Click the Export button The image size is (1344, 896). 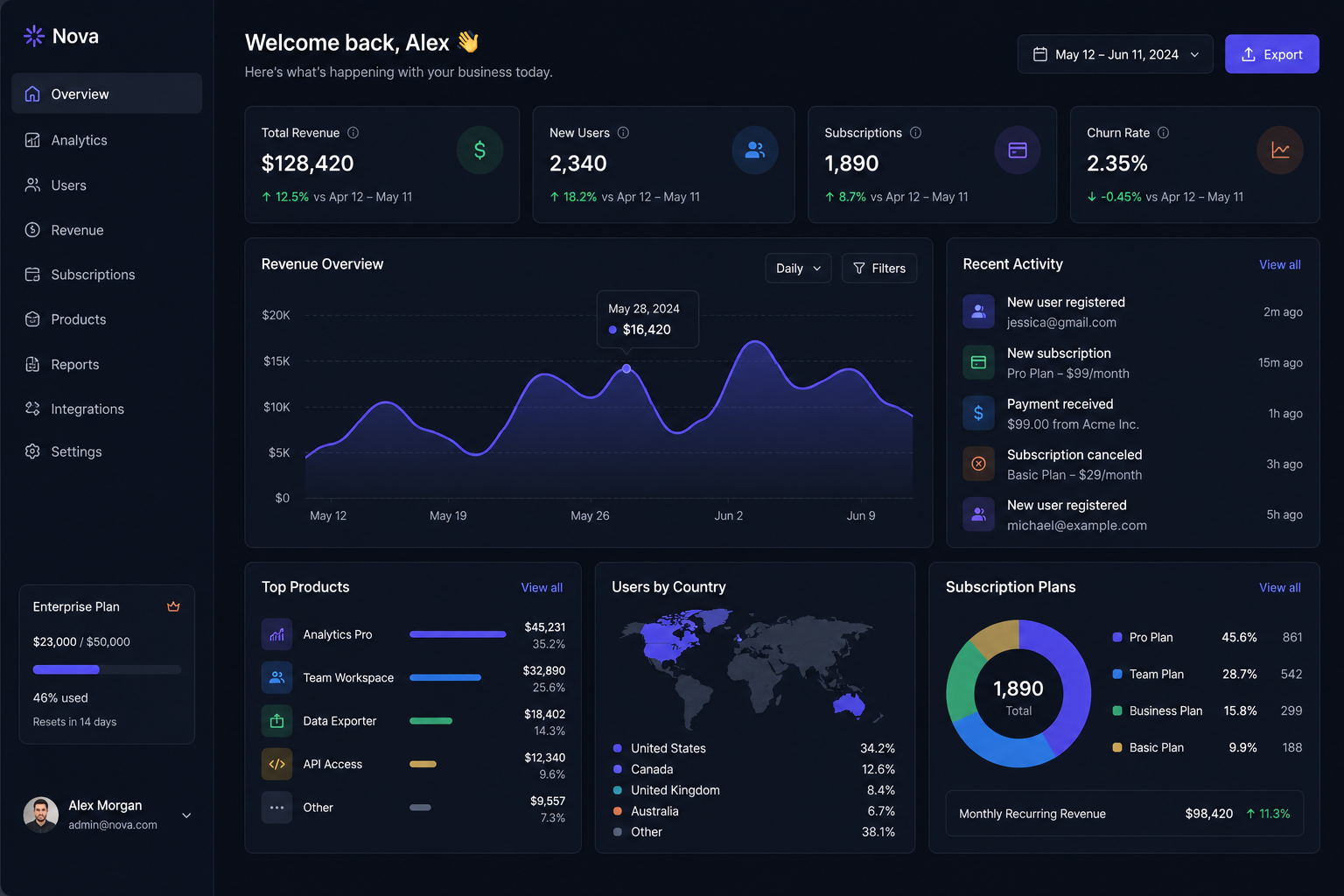click(1271, 54)
